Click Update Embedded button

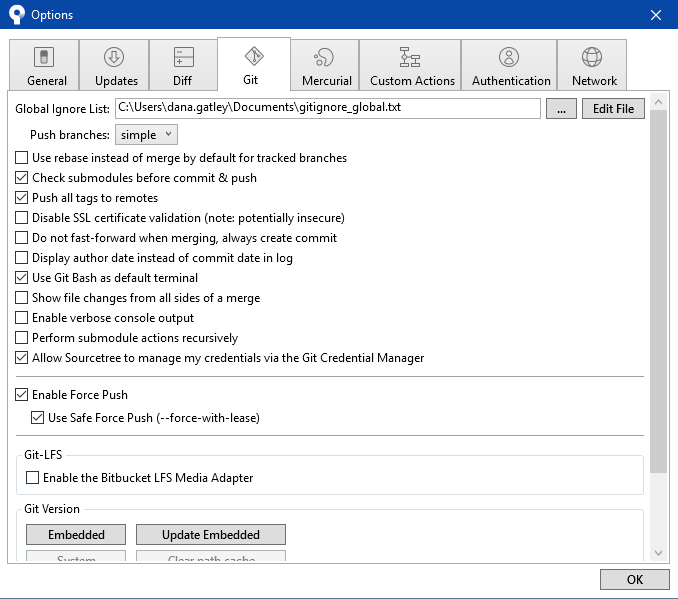point(211,535)
